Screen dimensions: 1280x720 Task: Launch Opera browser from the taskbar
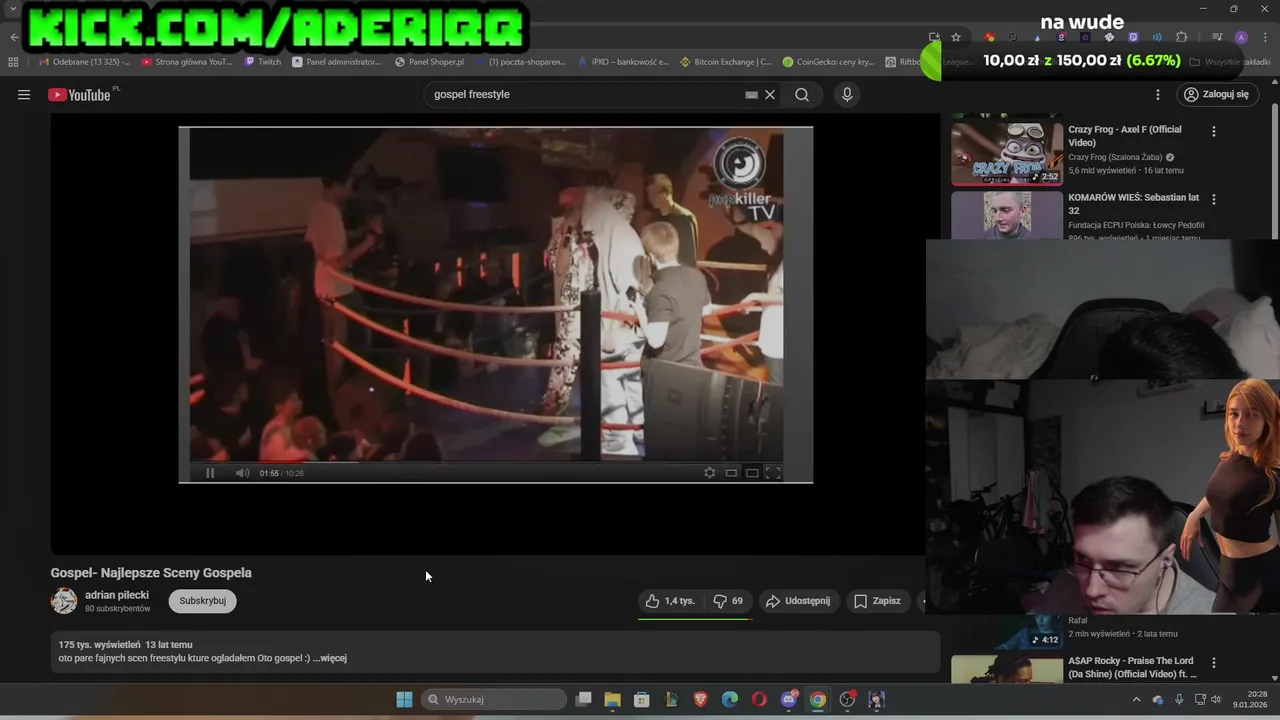click(x=760, y=699)
